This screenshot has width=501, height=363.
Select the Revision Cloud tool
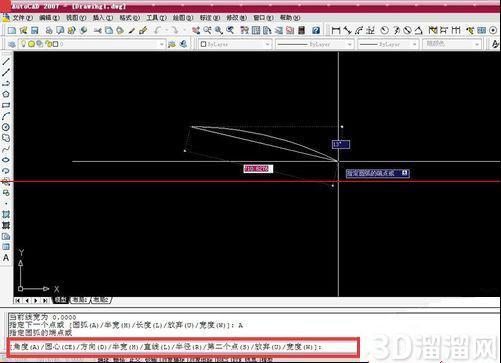click(x=6, y=138)
